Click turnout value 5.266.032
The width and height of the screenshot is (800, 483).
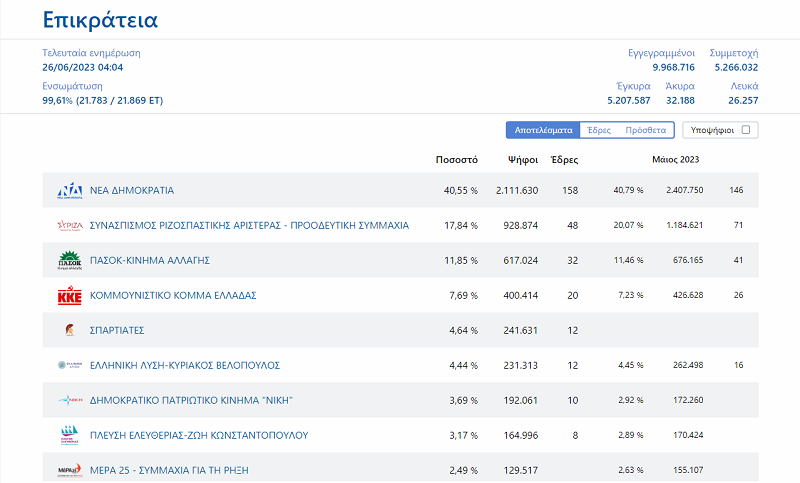pos(736,67)
